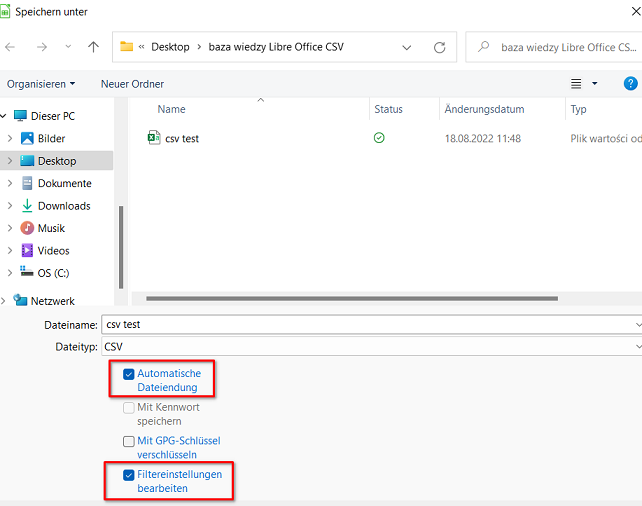Screen dimensions: 642x506
Task: Click the navigation pane vertical scrollbar
Action: [x=121, y=247]
